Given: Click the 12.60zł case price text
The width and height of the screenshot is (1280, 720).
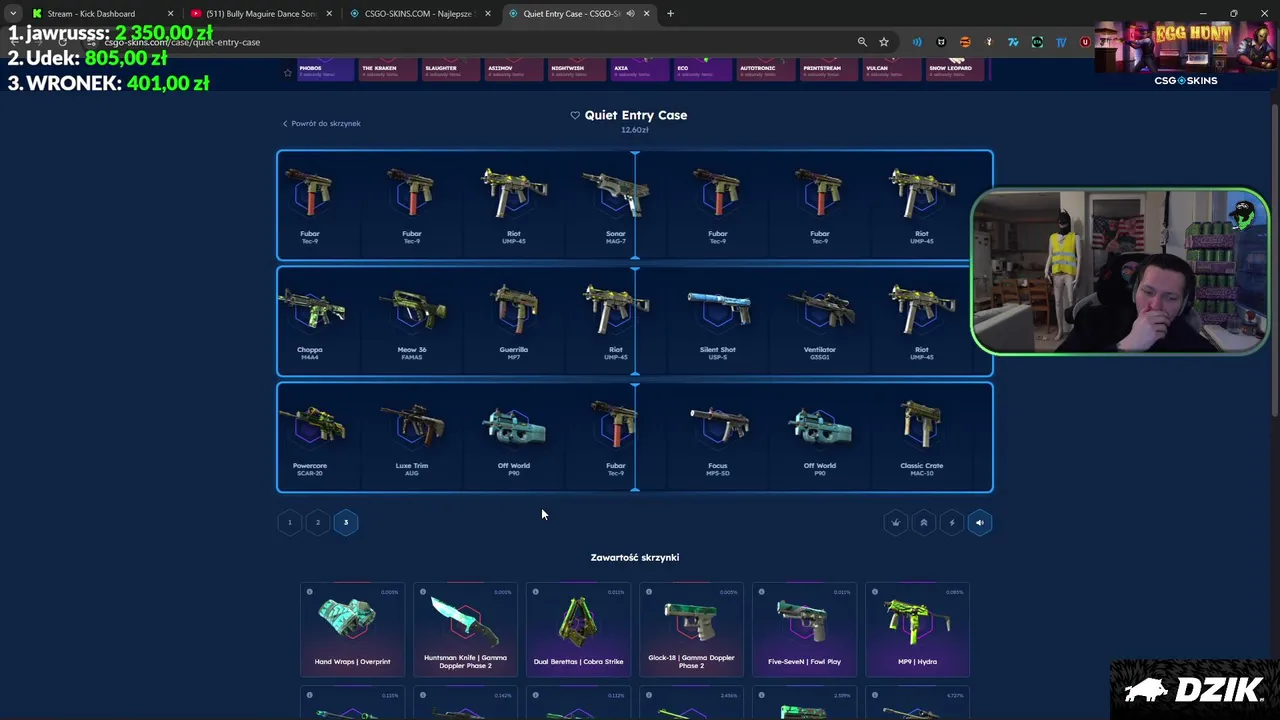Looking at the screenshot, I should coord(635,130).
